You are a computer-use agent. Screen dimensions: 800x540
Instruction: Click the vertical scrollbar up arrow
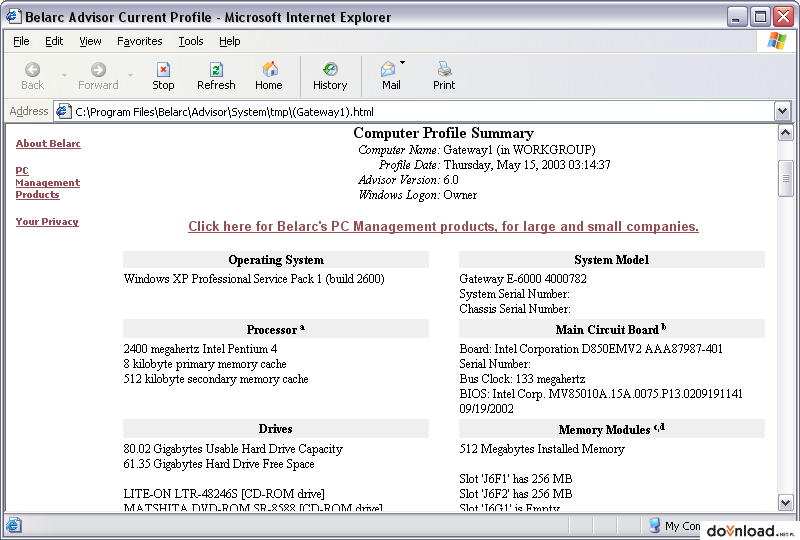pos(786,133)
